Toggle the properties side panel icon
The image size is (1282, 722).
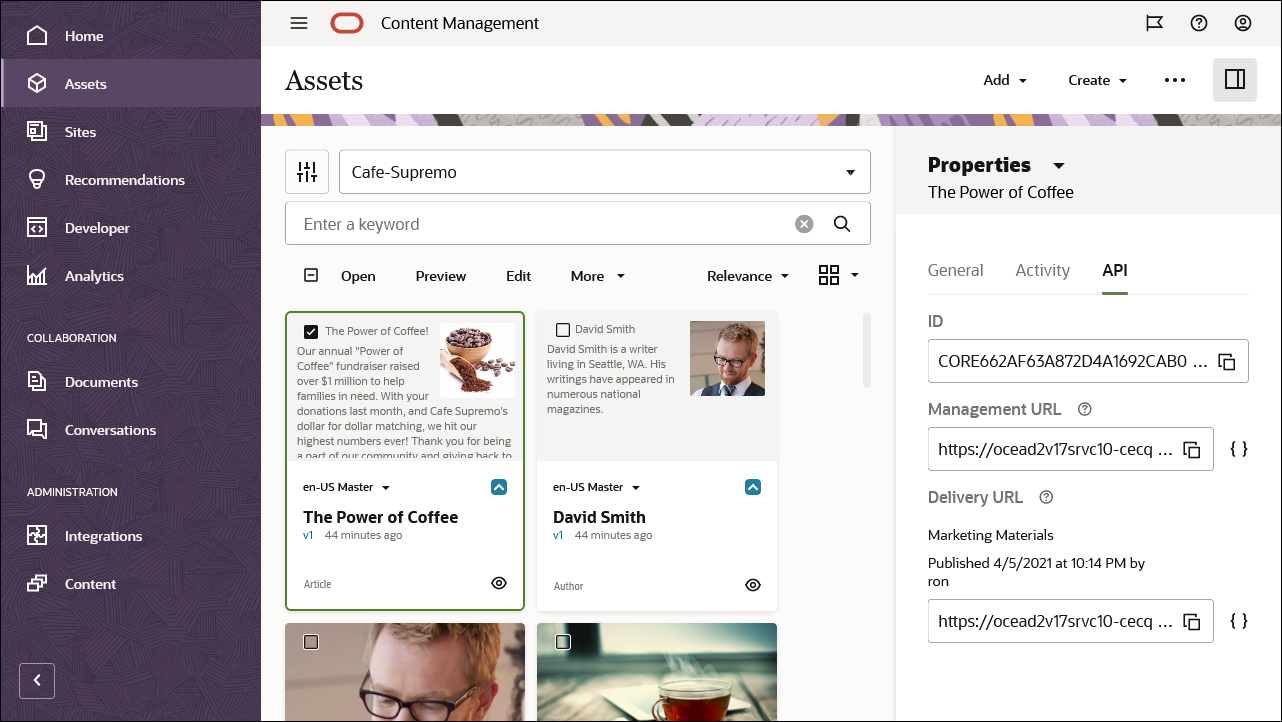(1235, 80)
